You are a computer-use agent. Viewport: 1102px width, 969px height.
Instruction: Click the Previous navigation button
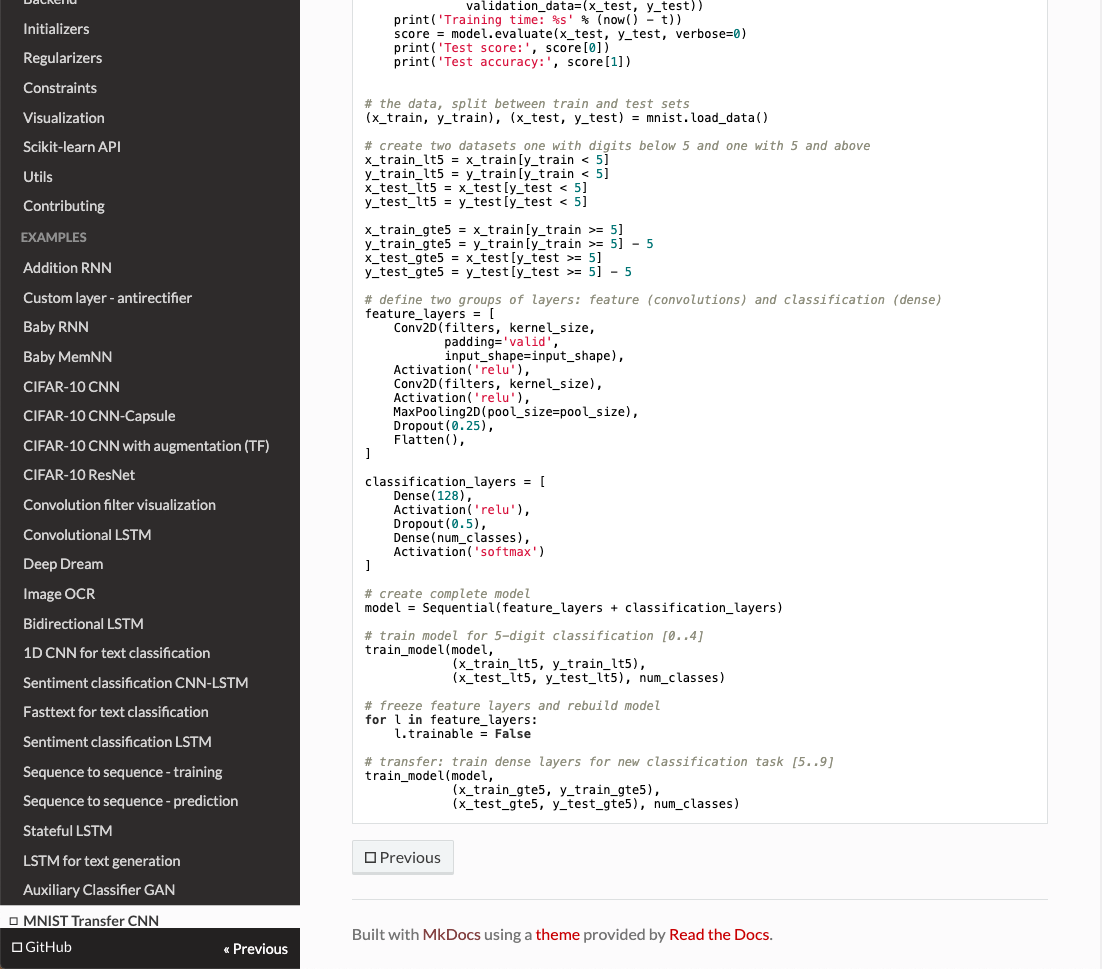403,857
